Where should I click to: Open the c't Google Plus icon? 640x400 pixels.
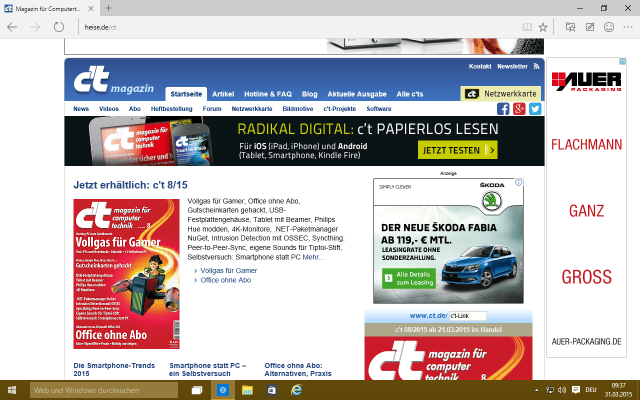coord(519,109)
